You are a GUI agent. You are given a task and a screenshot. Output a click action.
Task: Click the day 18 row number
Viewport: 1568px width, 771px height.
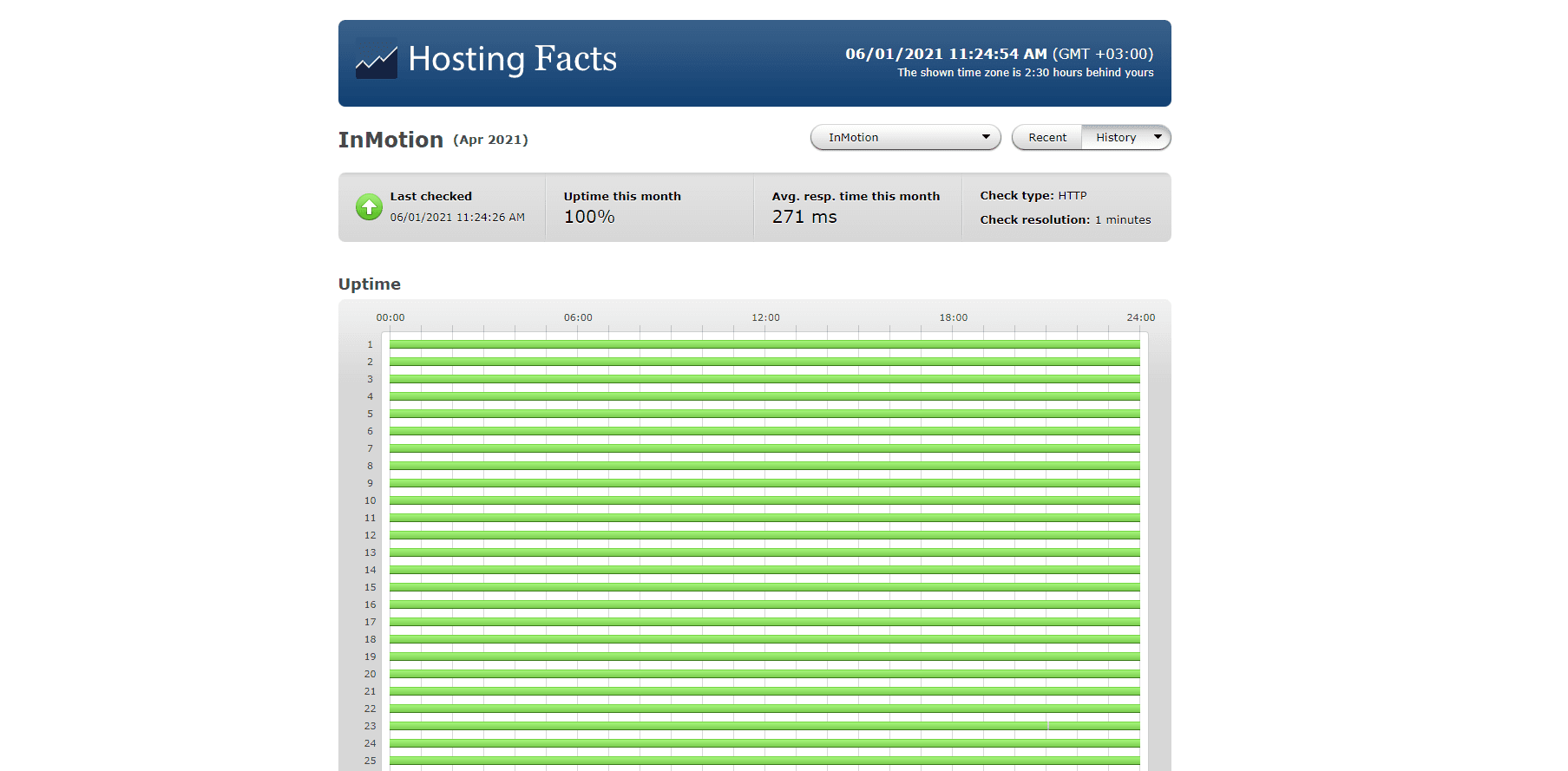tap(371, 639)
